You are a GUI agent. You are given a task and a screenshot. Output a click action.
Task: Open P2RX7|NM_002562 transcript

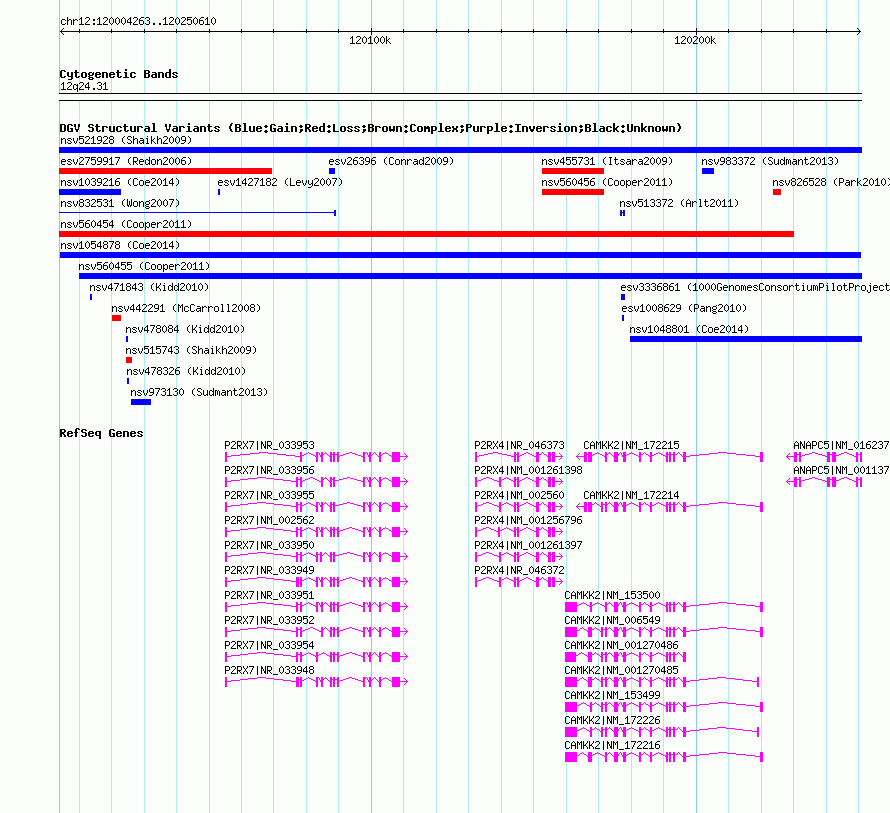click(316, 531)
